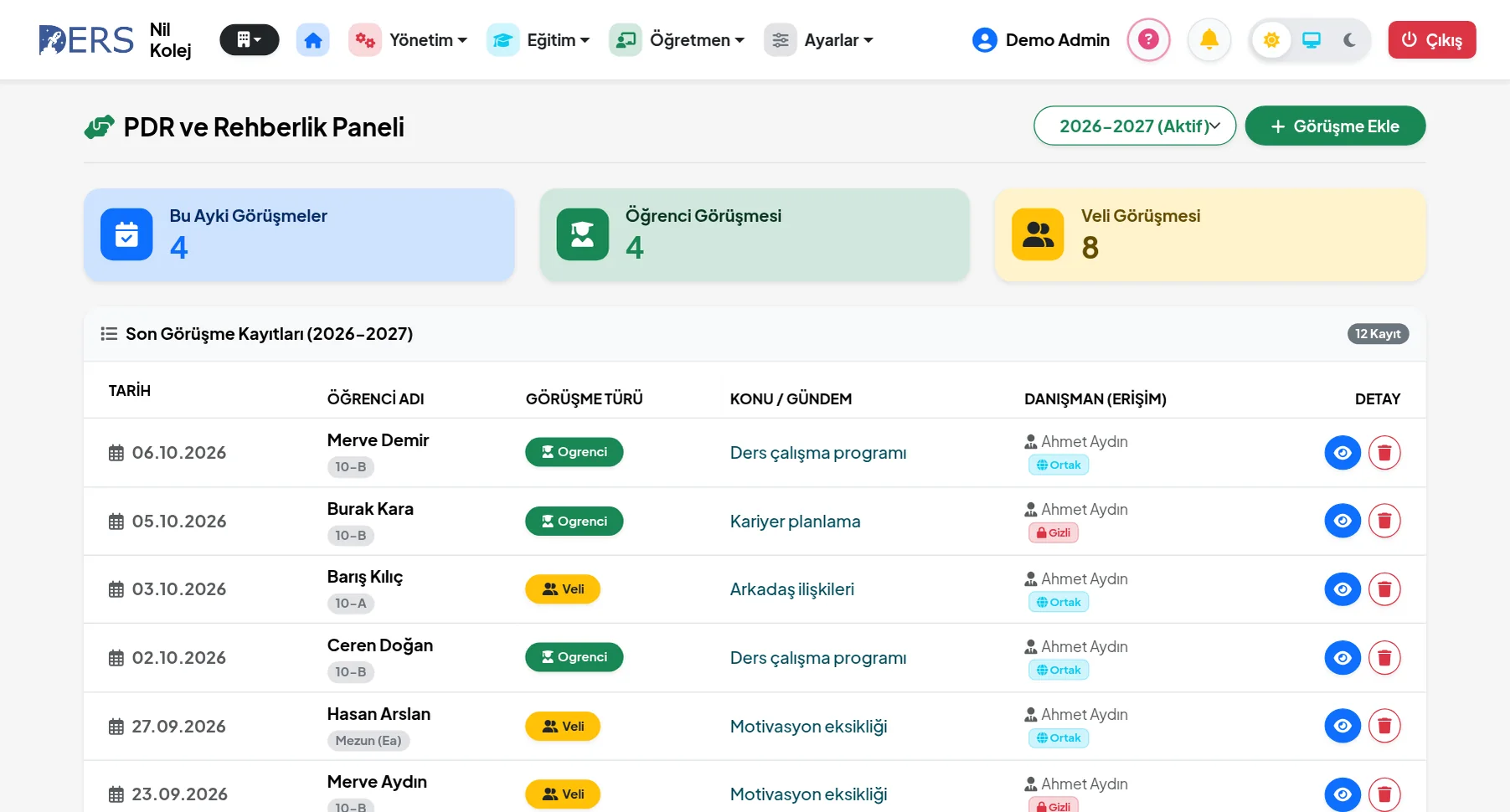Open Kariyer planlama topic link
This screenshot has height=812, width=1510.
(795, 522)
